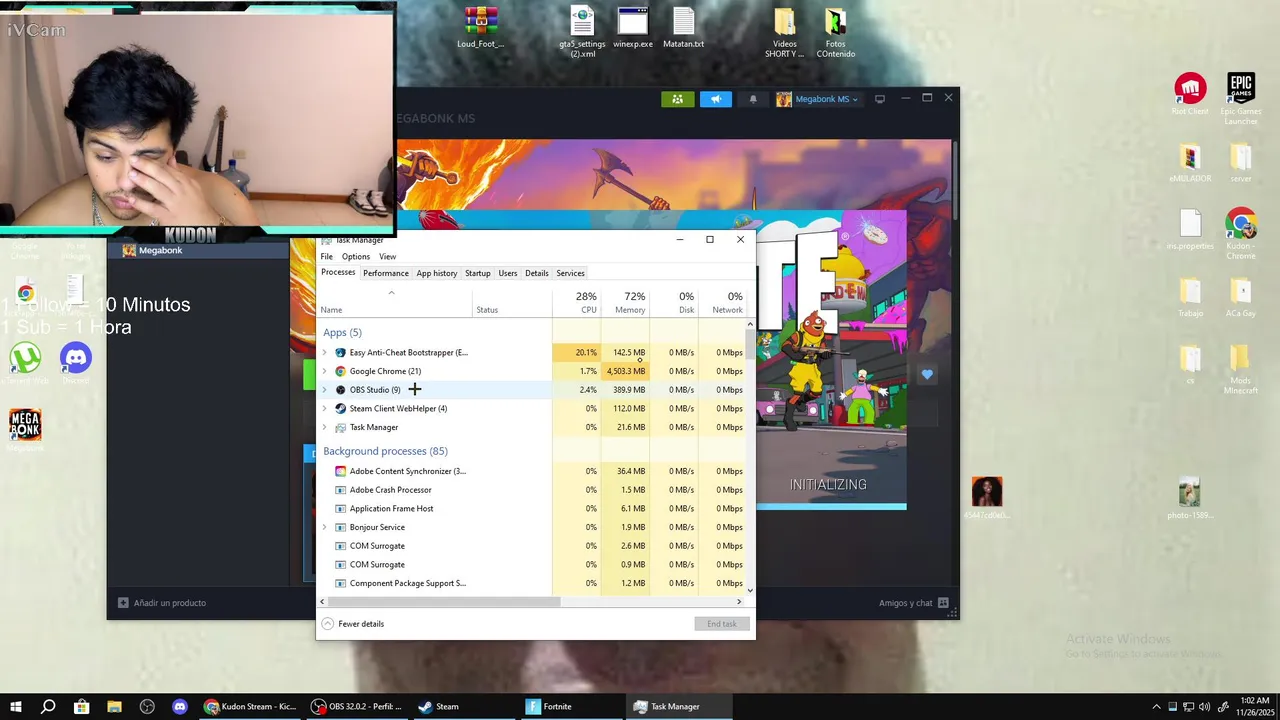1280x720 pixels.
Task: Expand Task Manager process row
Action: (x=324, y=427)
